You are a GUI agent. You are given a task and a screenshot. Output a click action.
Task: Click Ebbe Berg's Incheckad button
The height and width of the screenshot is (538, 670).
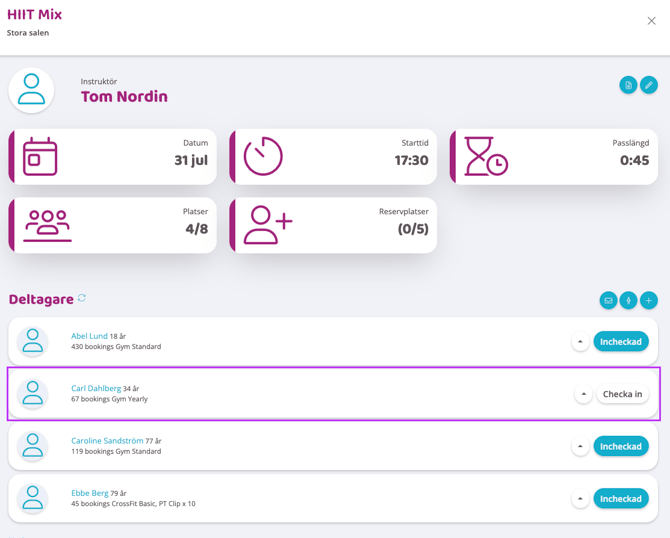coord(620,498)
